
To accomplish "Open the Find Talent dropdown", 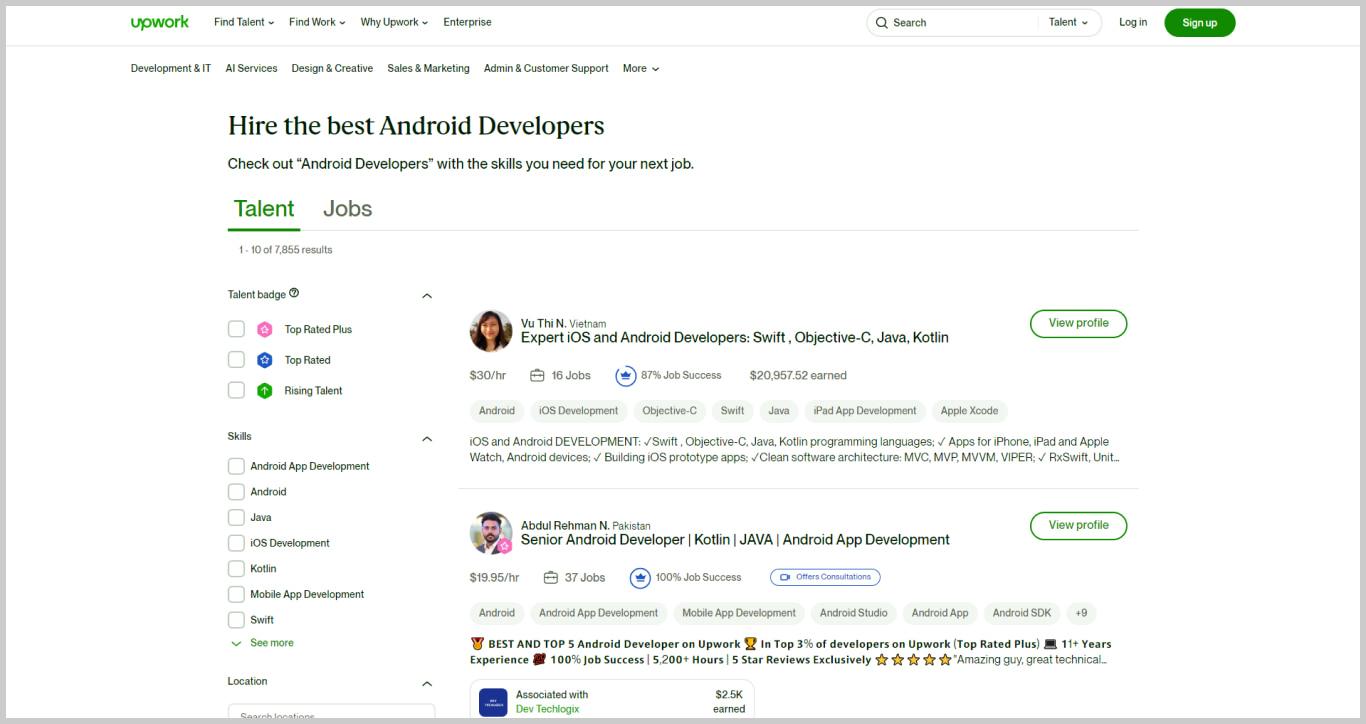I will 244,22.
